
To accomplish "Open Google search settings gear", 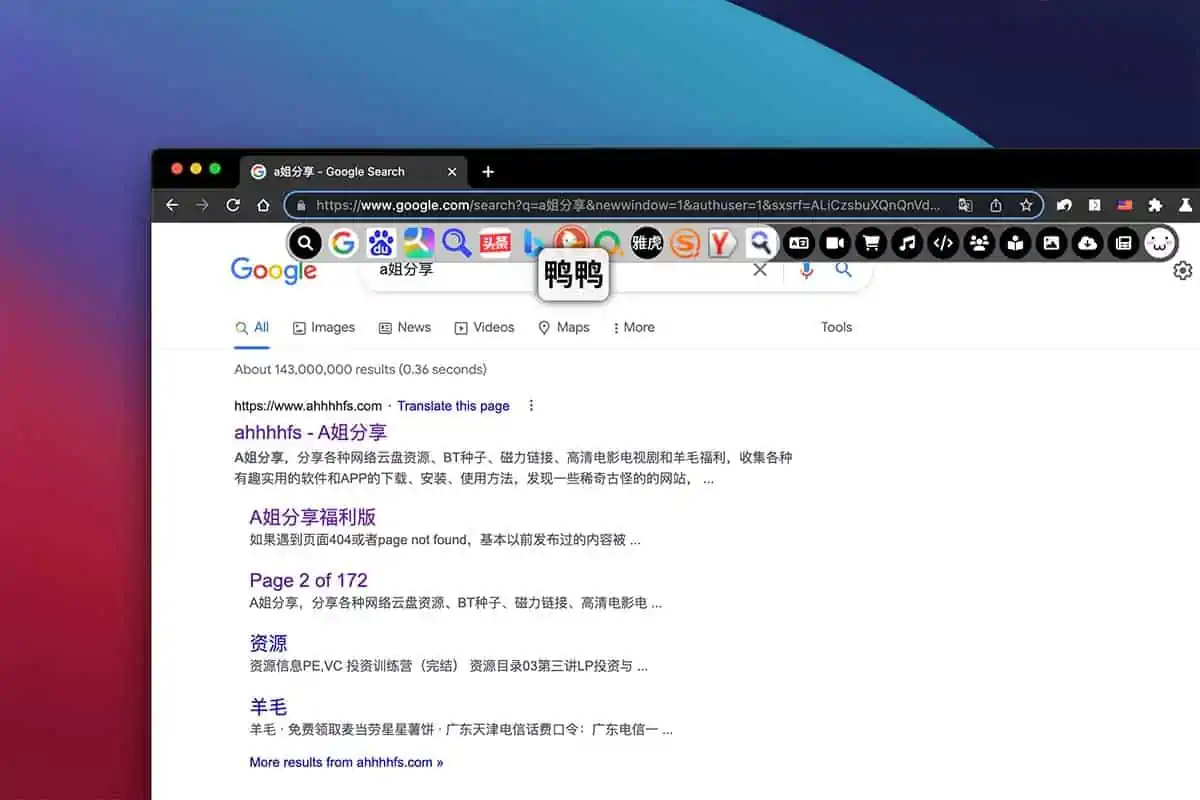I will tap(1182, 270).
